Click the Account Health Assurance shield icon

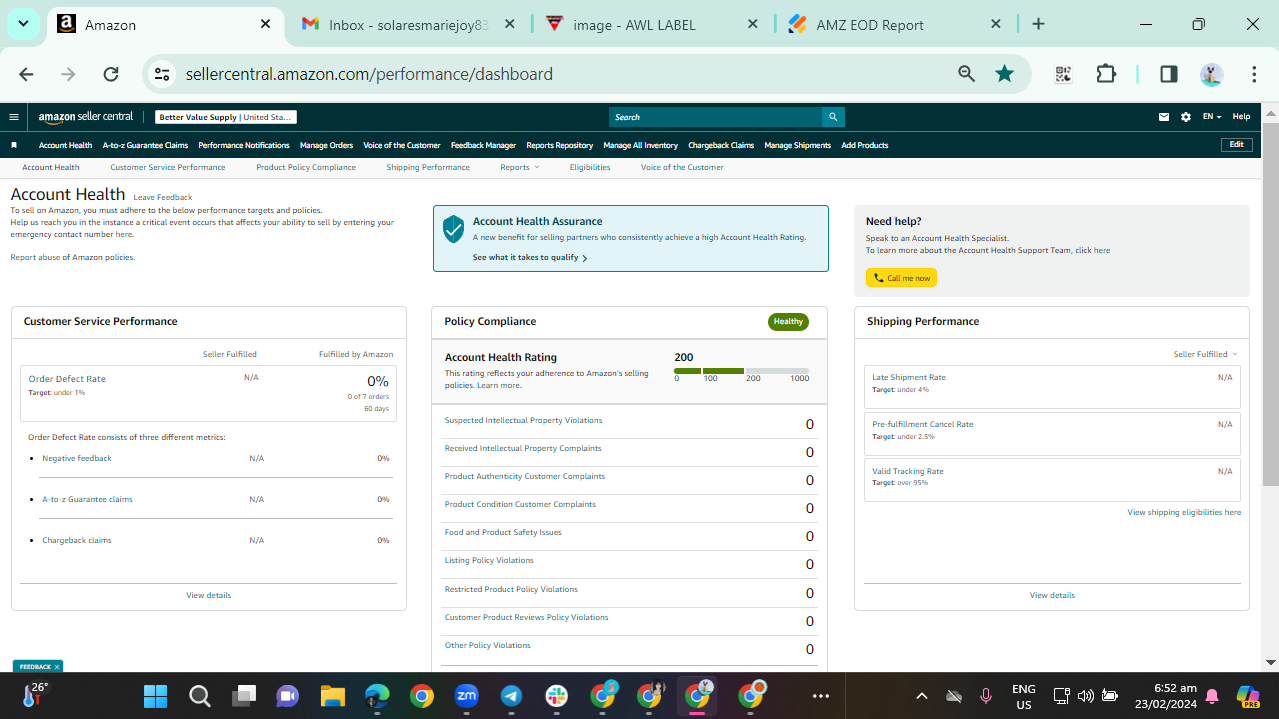(x=454, y=229)
